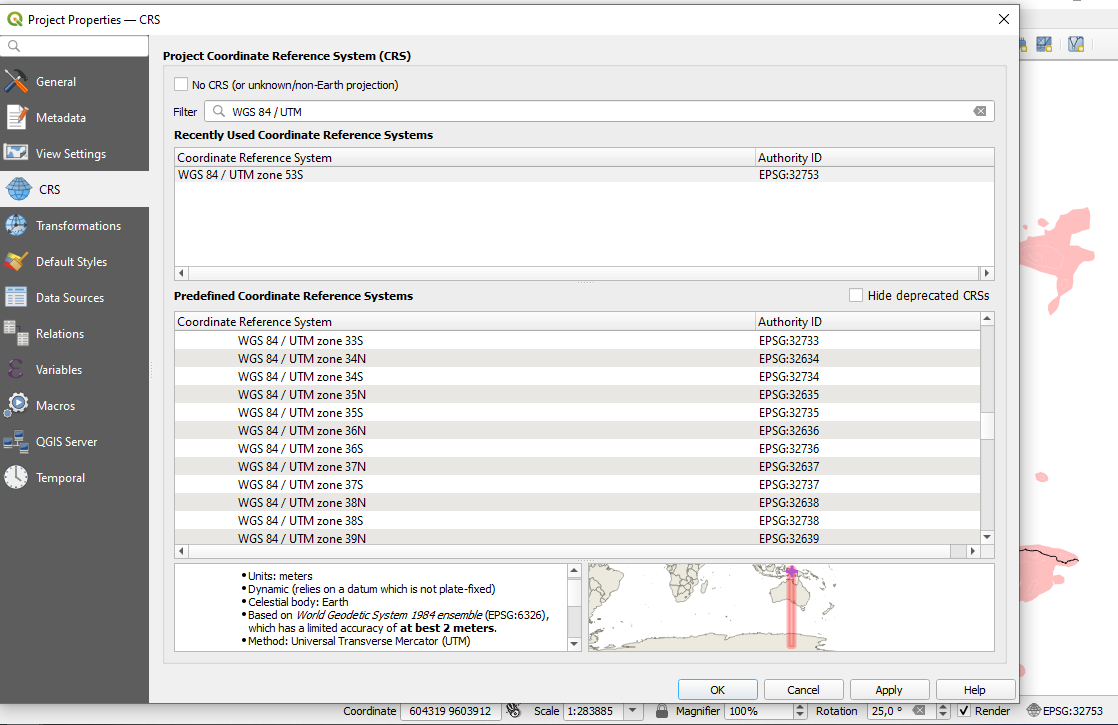Click recent list scroll-left arrow

pyautogui.click(x=181, y=273)
